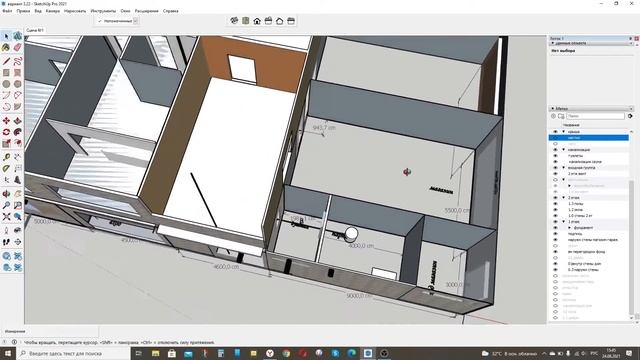Image resolution: width=640 pixels, height=360 pixels.
Task: Select 'наружн стены магазин гараж' tag row
Action: tap(589, 240)
